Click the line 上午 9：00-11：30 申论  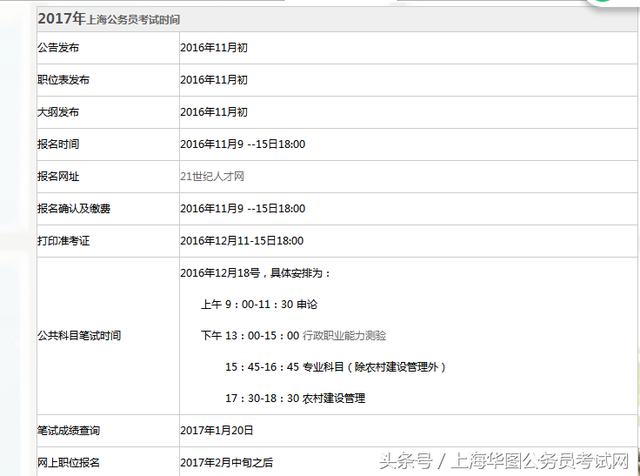point(259,304)
